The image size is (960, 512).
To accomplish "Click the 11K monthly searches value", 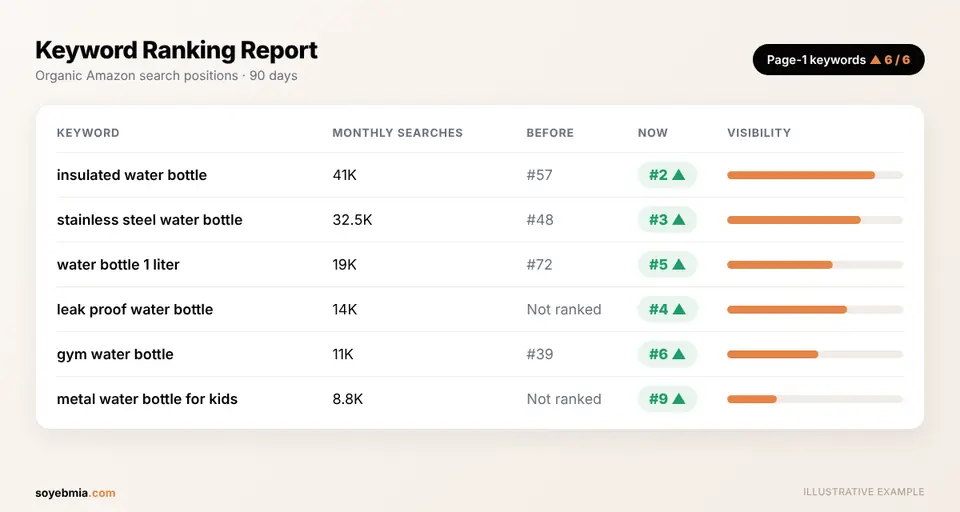I will [x=342, y=354].
